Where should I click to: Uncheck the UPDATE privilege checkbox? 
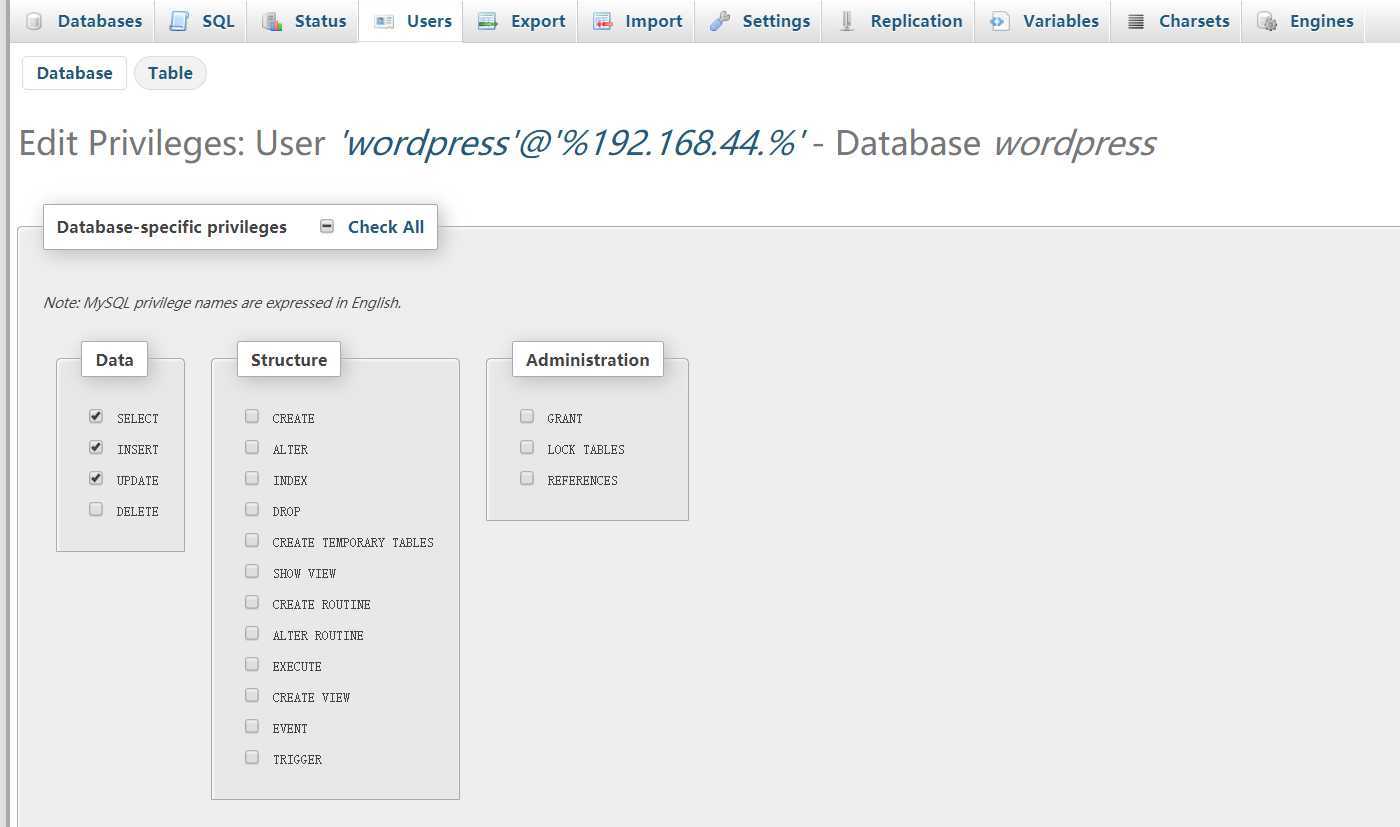96,478
